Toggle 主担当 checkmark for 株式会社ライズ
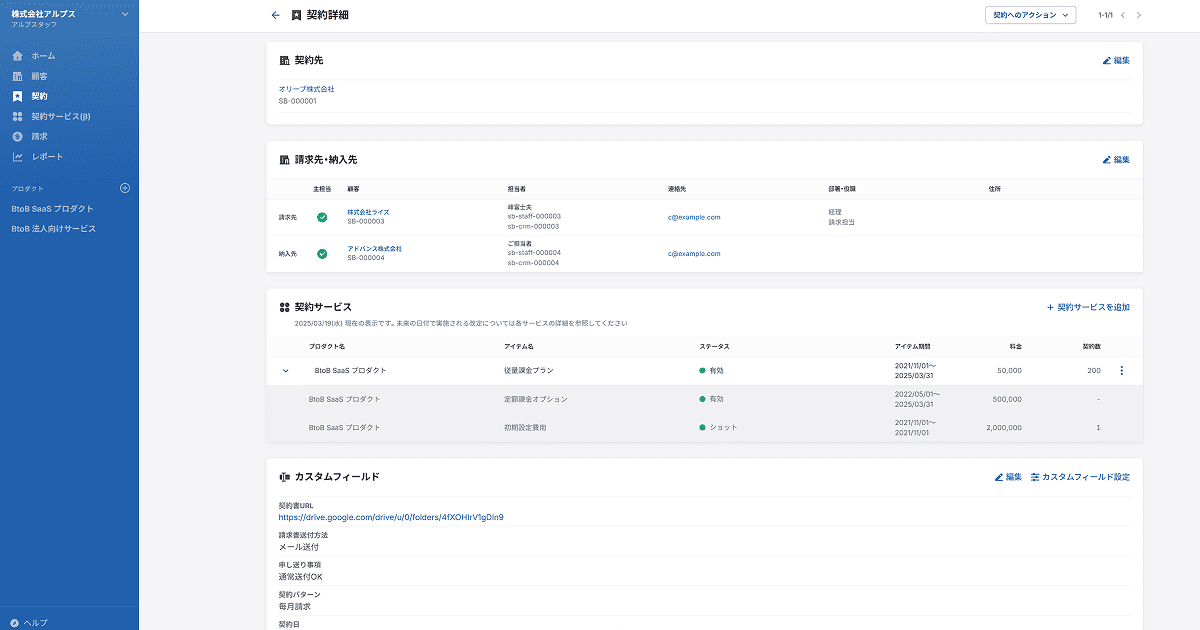The image size is (1200, 630). pos(322,217)
